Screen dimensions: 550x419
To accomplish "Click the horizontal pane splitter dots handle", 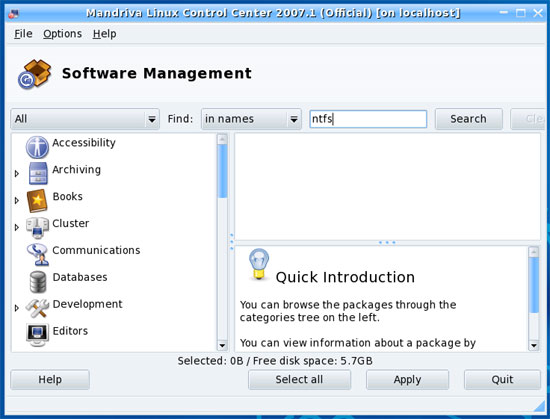I will [x=387, y=242].
